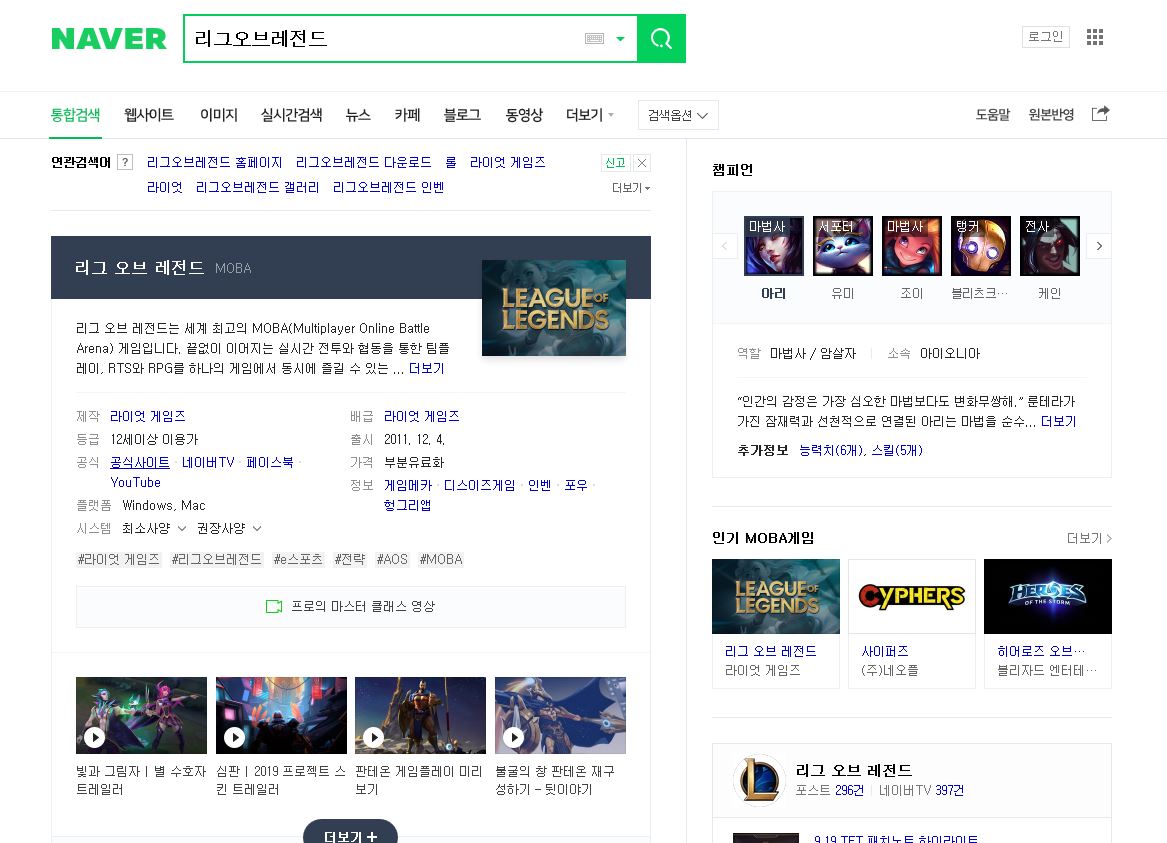1167x843 pixels.
Task: Click the 능력치(6개), 스킬(5개) link
Action: point(861,450)
